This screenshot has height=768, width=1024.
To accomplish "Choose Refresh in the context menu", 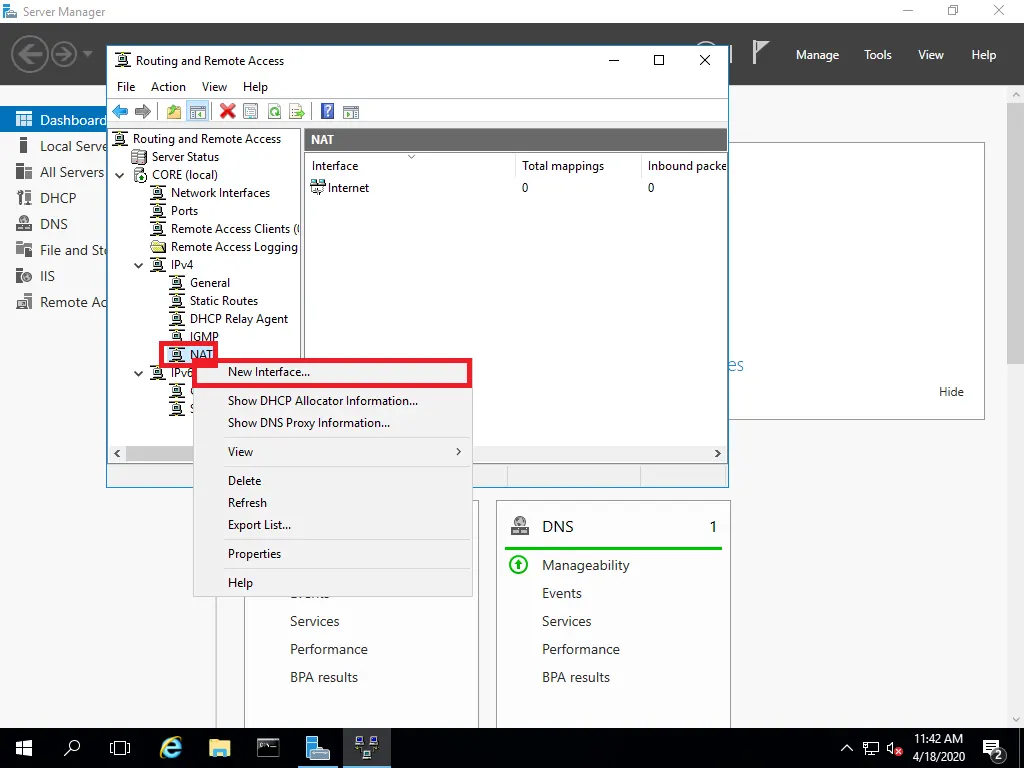I will (332, 503).
